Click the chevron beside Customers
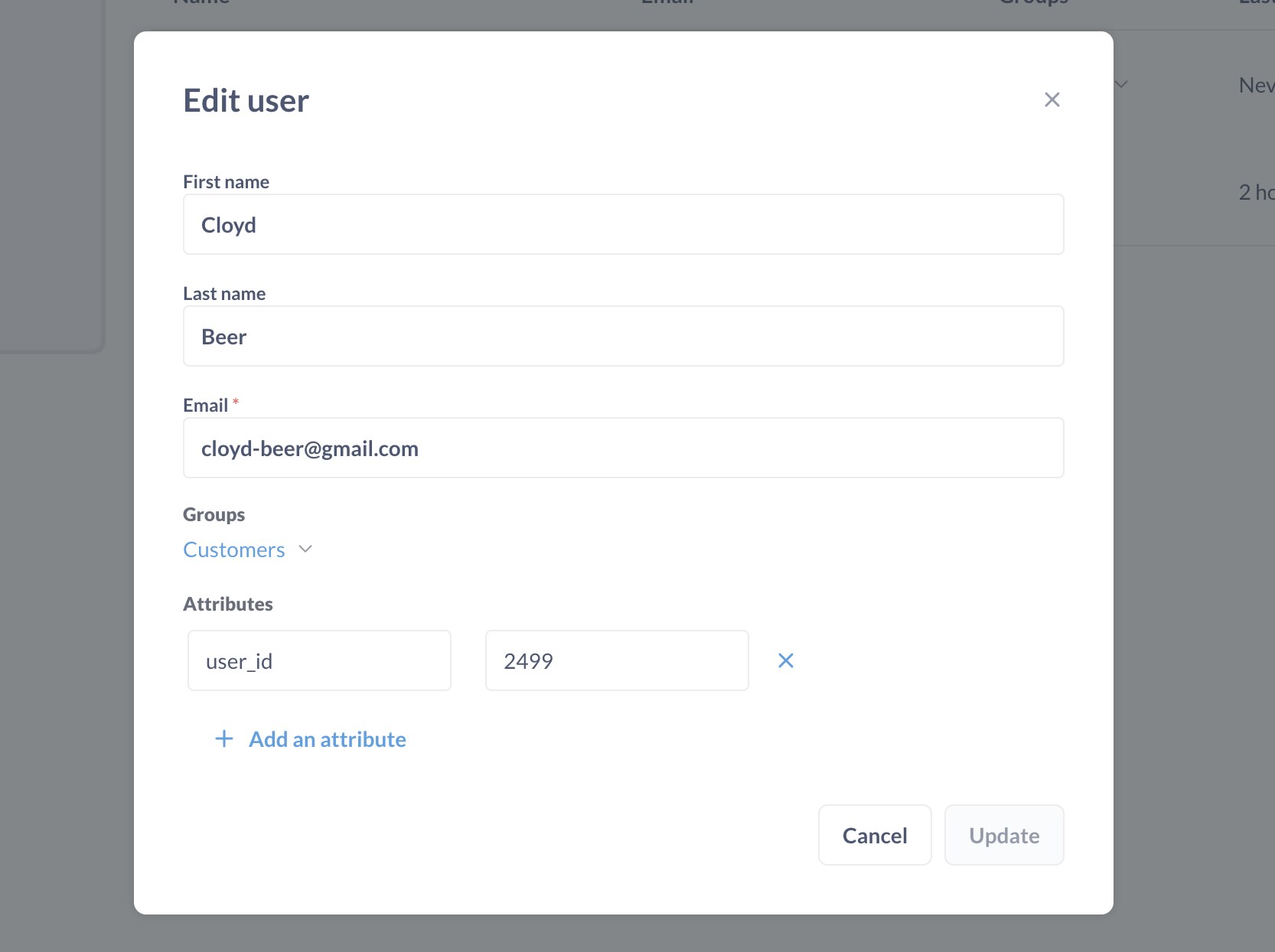Screen dimensions: 1275x952 305,549
